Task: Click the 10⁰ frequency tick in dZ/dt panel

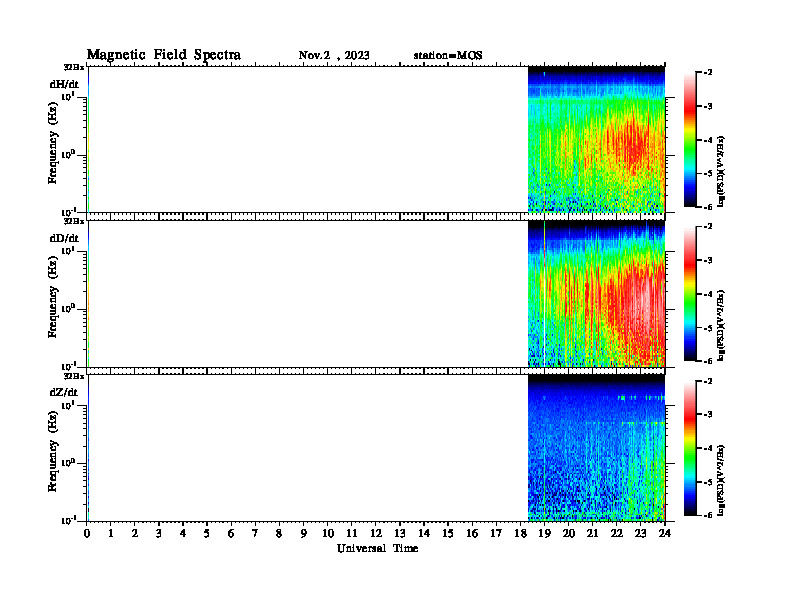Action: (68, 462)
